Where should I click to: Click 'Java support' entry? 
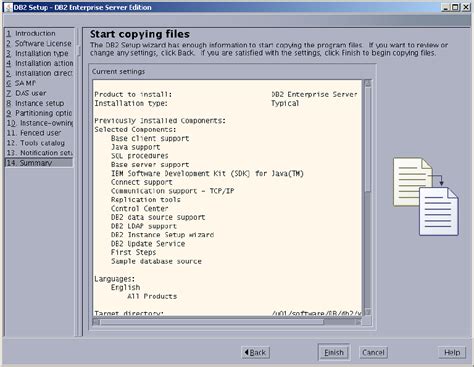coord(135,147)
